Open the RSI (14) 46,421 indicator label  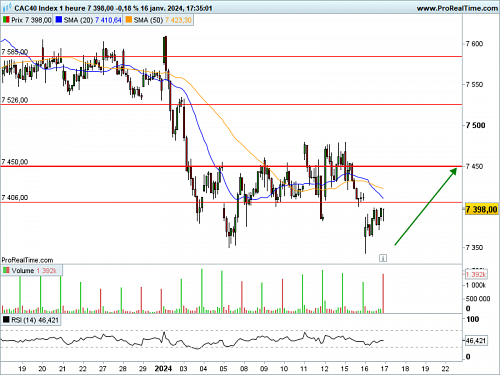(x=35, y=320)
